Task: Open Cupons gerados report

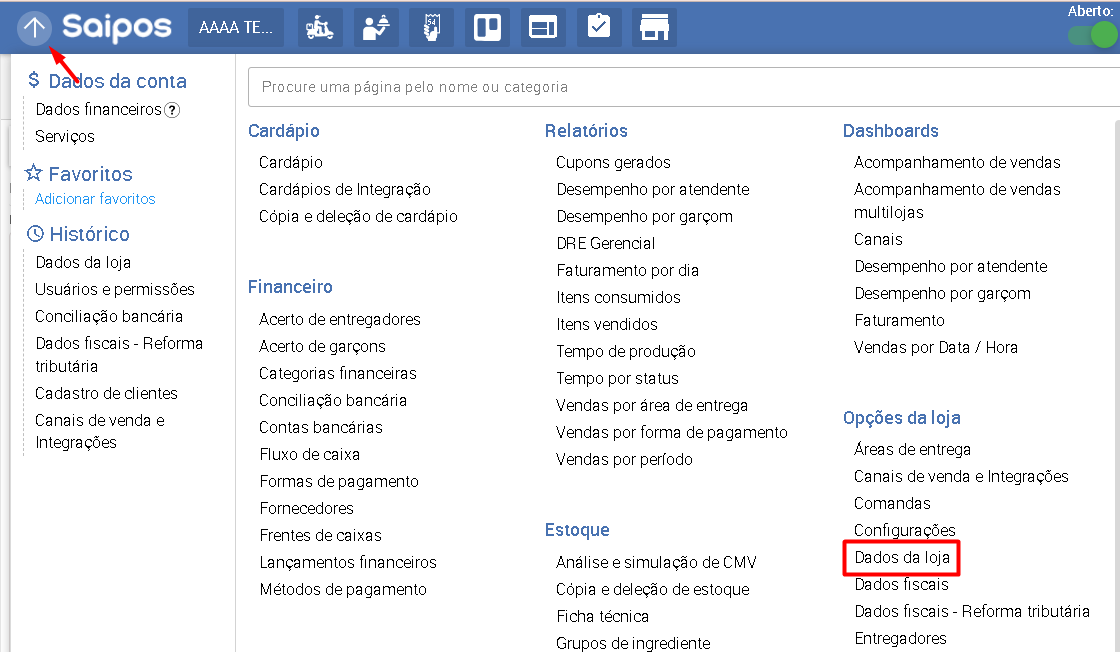Action: [x=614, y=162]
